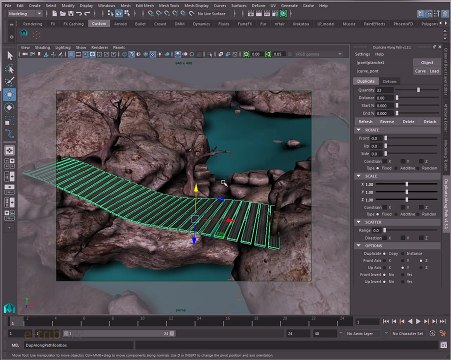Click the Quantity value field
The width and height of the screenshot is (451, 360).
[x=384, y=90]
